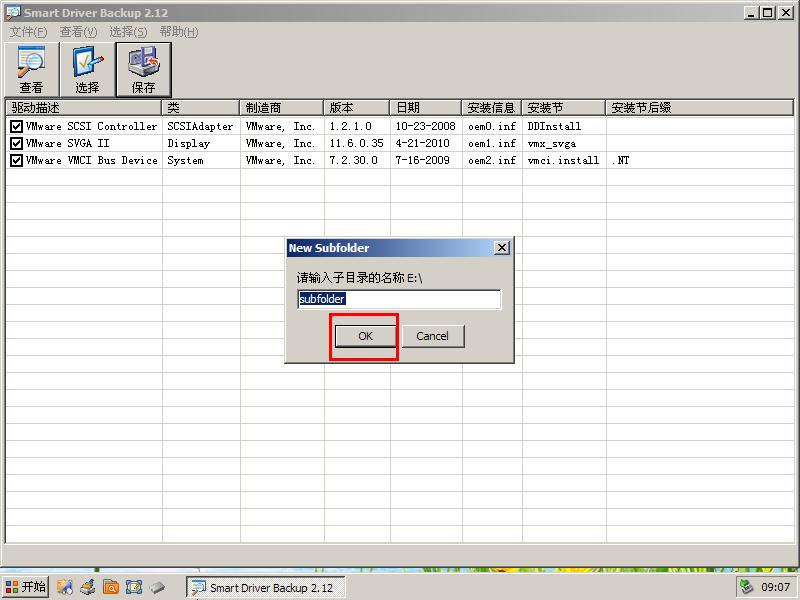The image size is (800, 600).
Task: Click date 10-23-2008 cell
Action: [426, 126]
